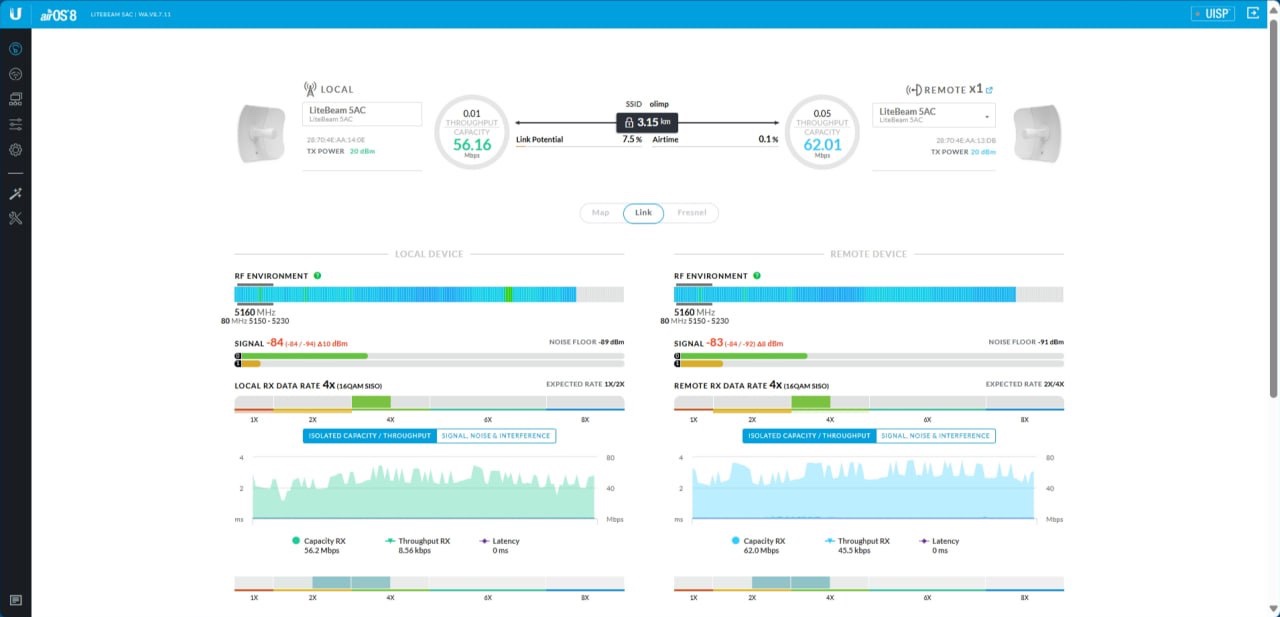Click the remote TX Power 20 dBm value
Screen dimensions: 1280x617
coord(984,151)
